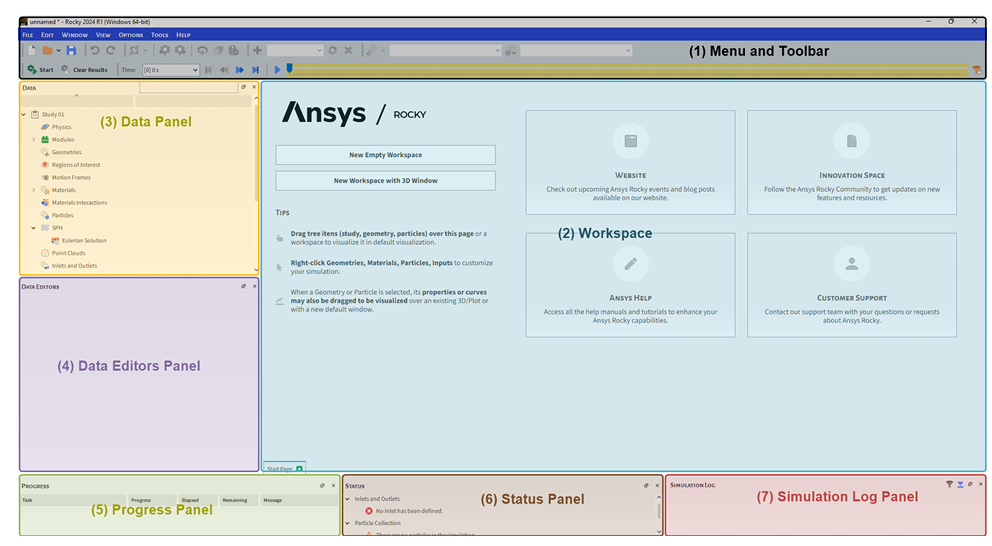992x546 pixels.
Task: Open the Website card
Action: pos(630,163)
